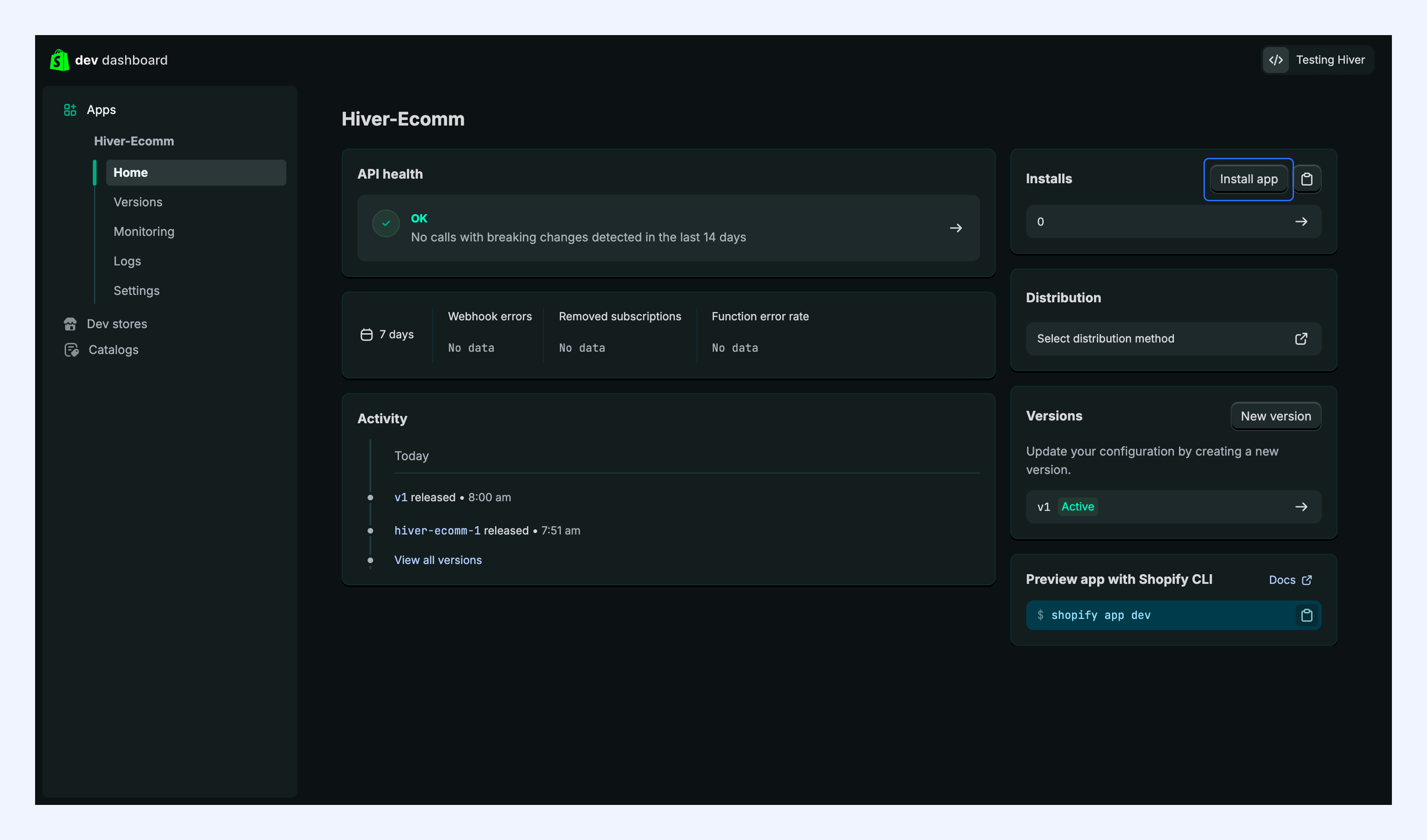Click the dev dashboard title text
This screenshot has height=840, width=1427.
click(x=121, y=60)
